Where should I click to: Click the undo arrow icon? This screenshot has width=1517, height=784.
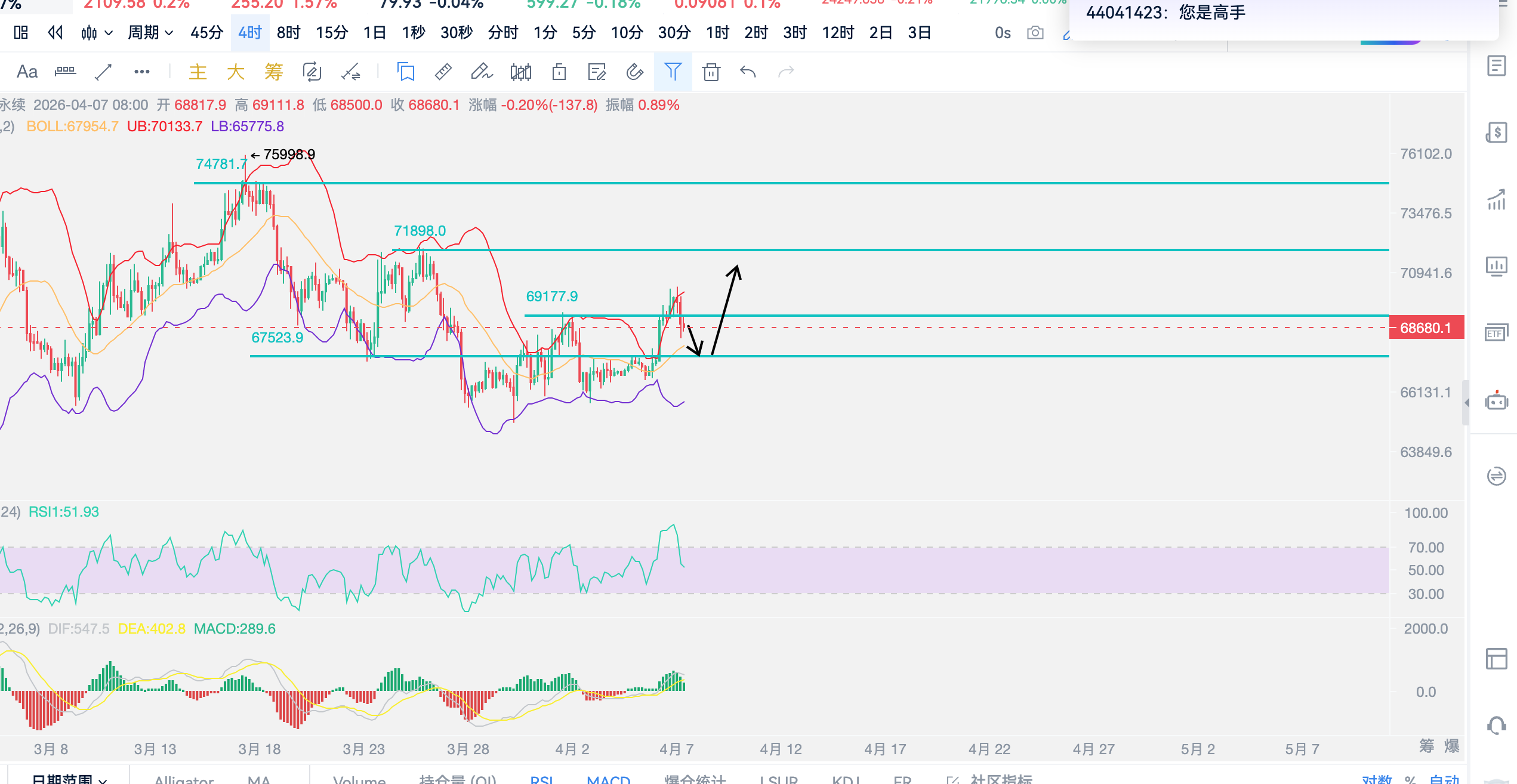[x=748, y=72]
